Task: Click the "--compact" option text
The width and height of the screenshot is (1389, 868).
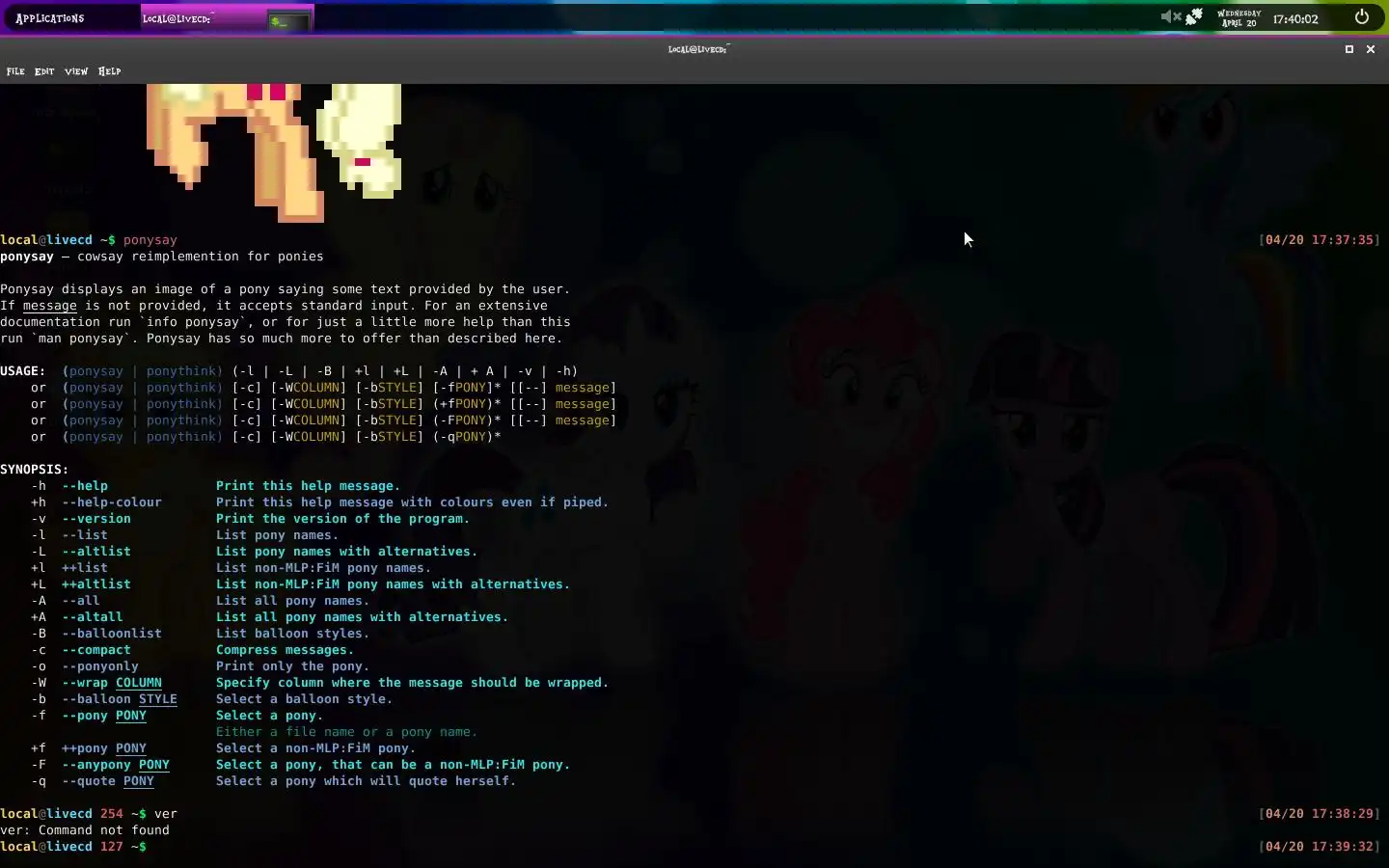Action: pyautogui.click(x=96, y=650)
